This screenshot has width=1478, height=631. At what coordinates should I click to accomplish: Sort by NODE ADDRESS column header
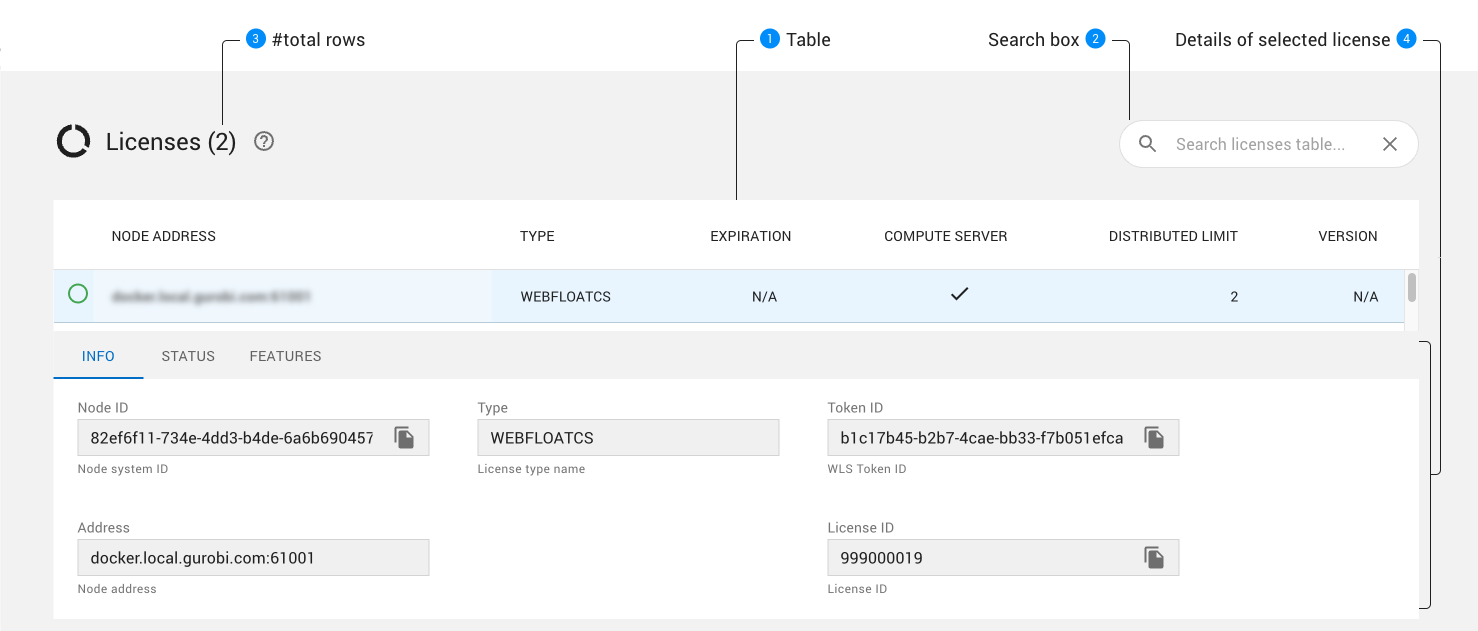pos(164,237)
